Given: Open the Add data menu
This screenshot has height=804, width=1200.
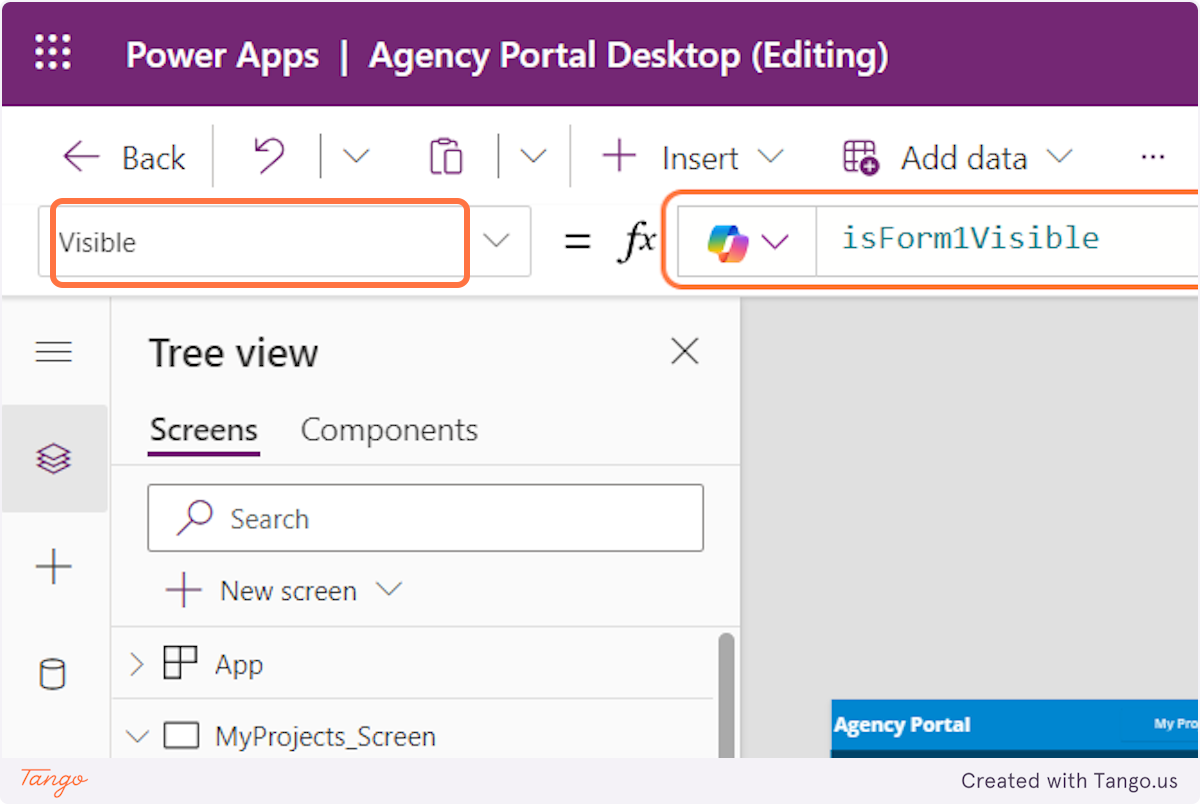Looking at the screenshot, I should tap(957, 157).
